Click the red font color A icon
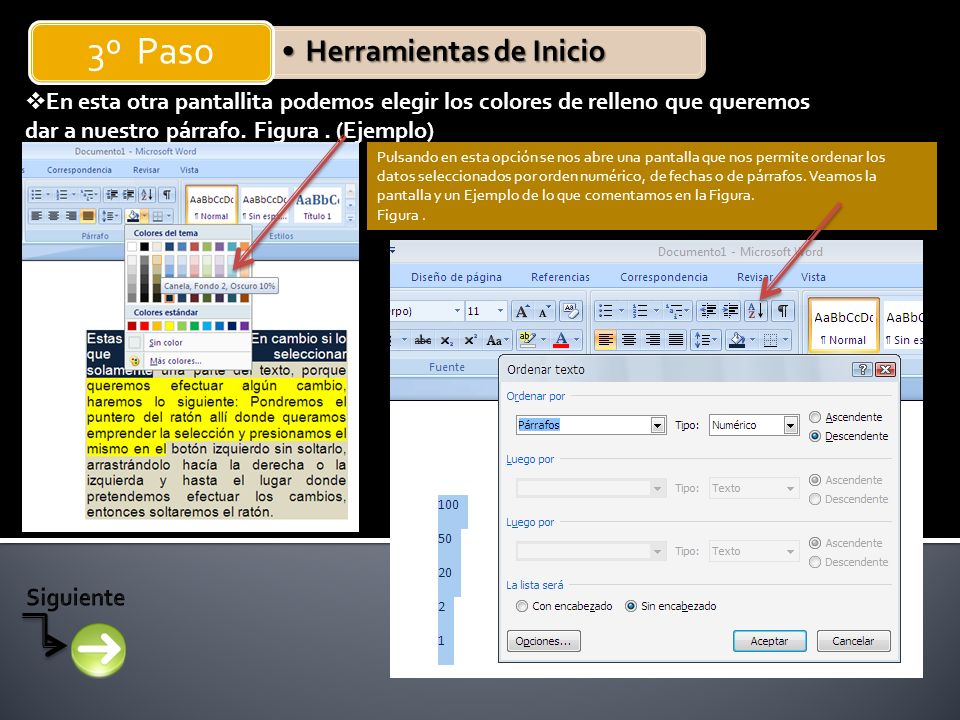Image resolution: width=960 pixels, height=720 pixels. coord(561,339)
